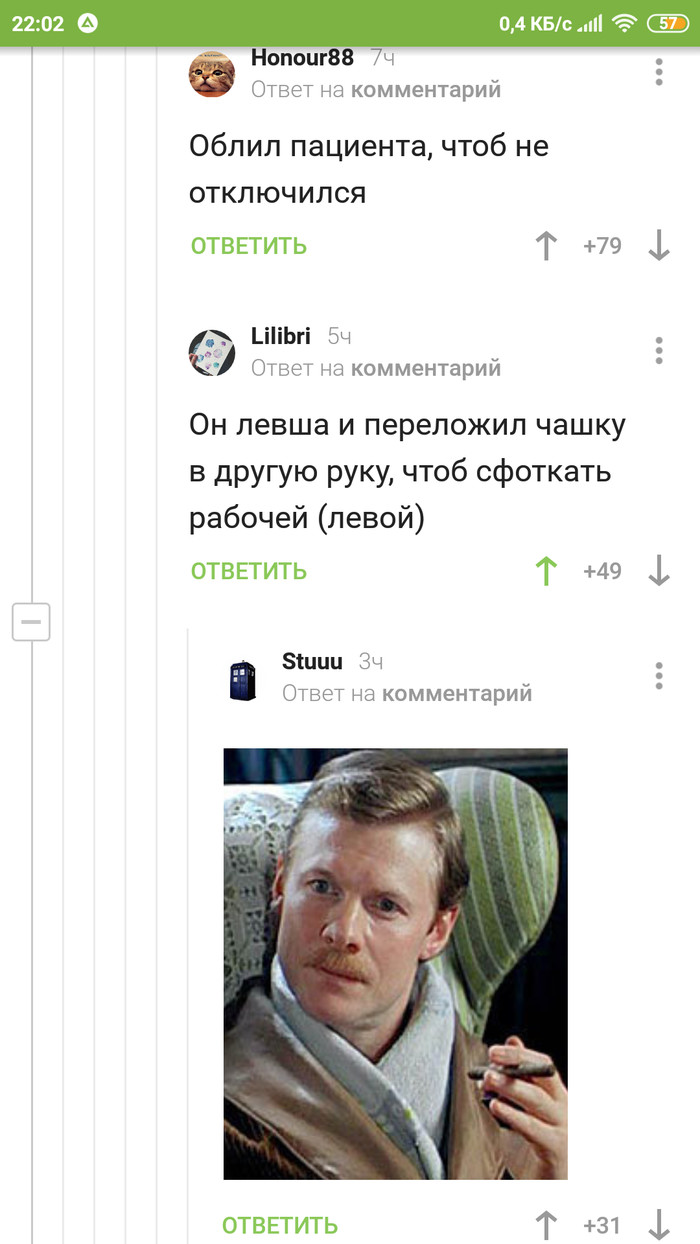Reply to Stuuu's comment via ОТВЕТИТЬ
This screenshot has width=700, height=1244.
click(280, 1225)
